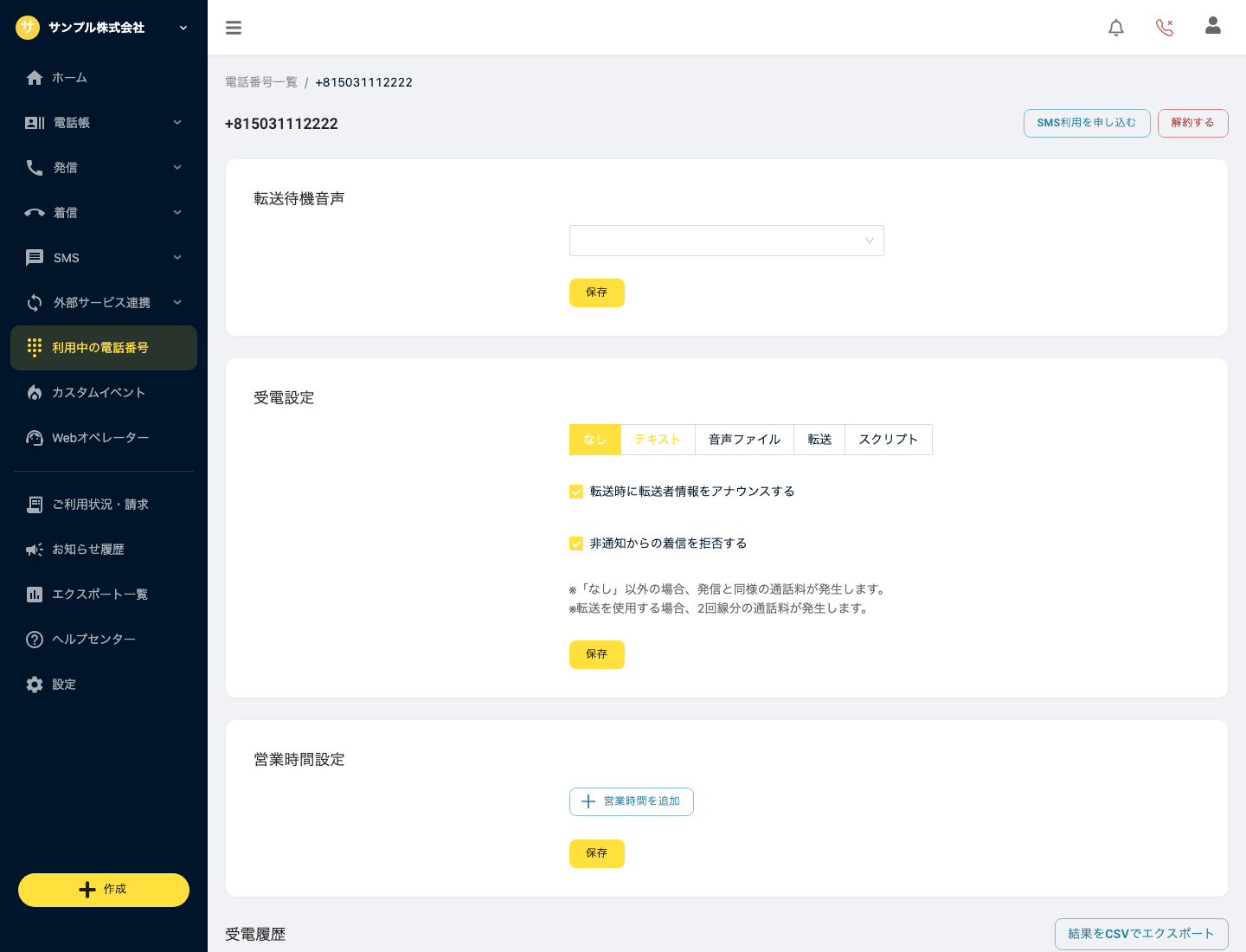Click 電話番号一覧 breadcrumb link

pyautogui.click(x=261, y=82)
